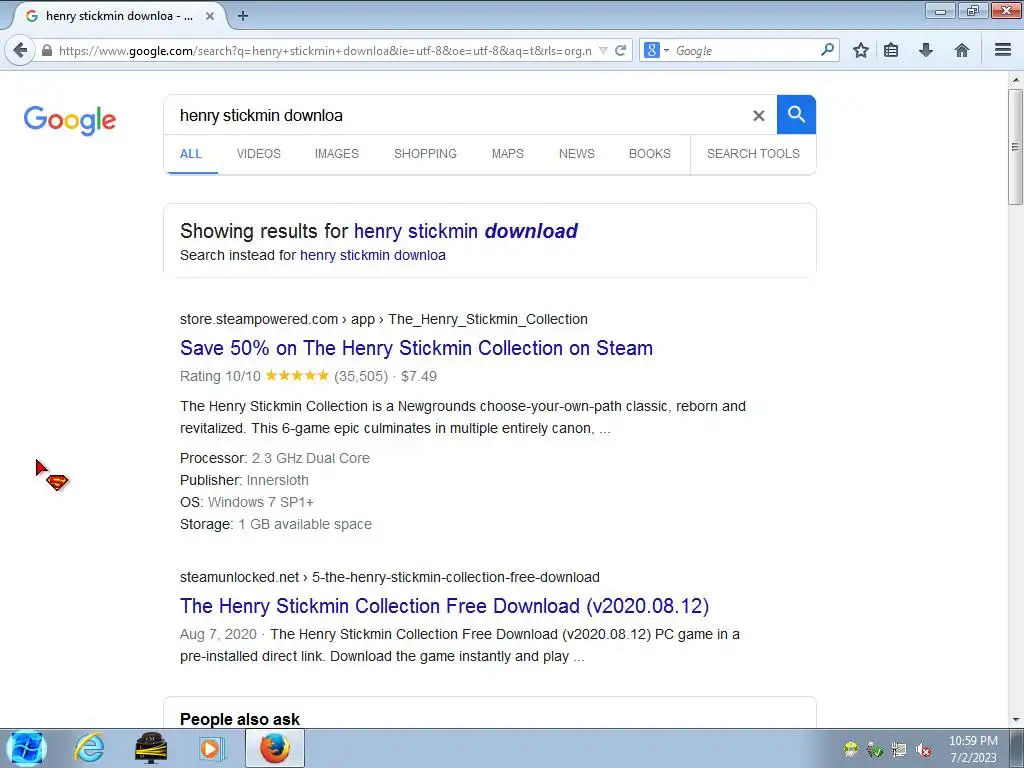
Task: Open the BOOKS tab
Action: [x=650, y=153]
